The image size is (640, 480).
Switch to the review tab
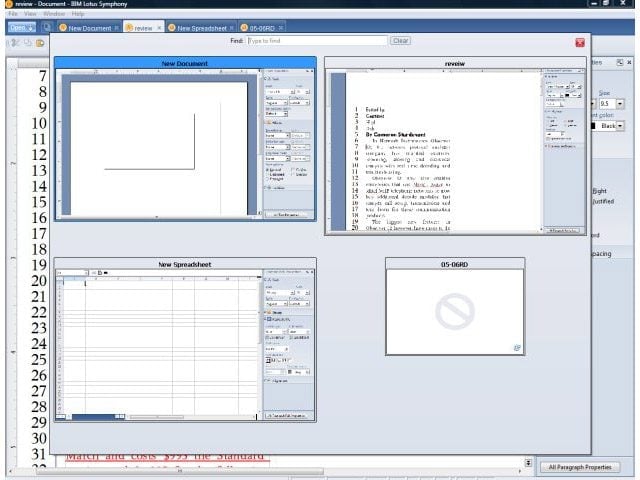(143, 28)
